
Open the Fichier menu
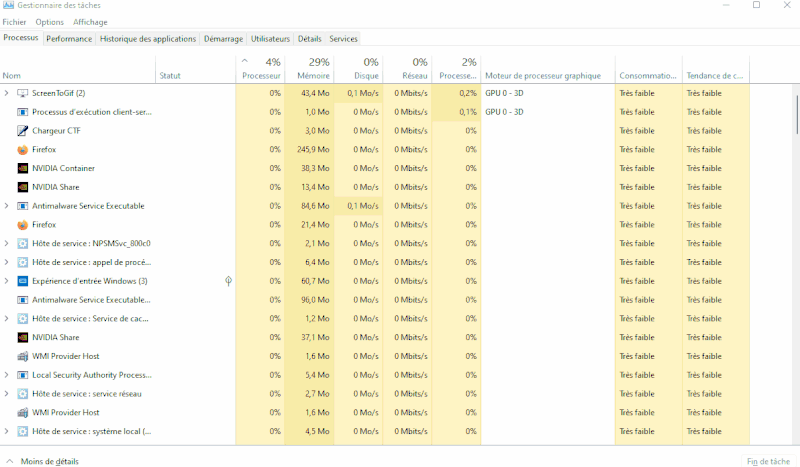[14, 22]
